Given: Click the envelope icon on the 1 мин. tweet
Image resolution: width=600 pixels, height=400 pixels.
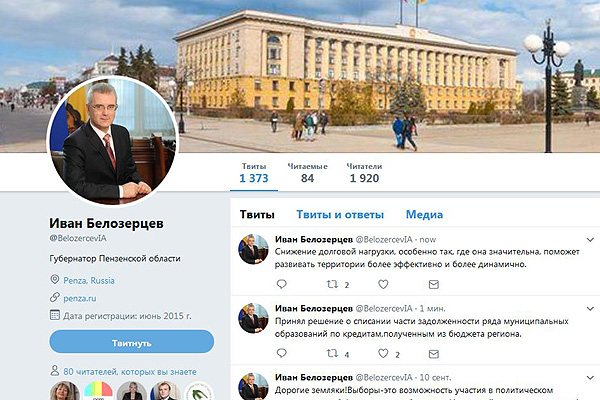Looking at the screenshot, I should pyautogui.click(x=434, y=354).
